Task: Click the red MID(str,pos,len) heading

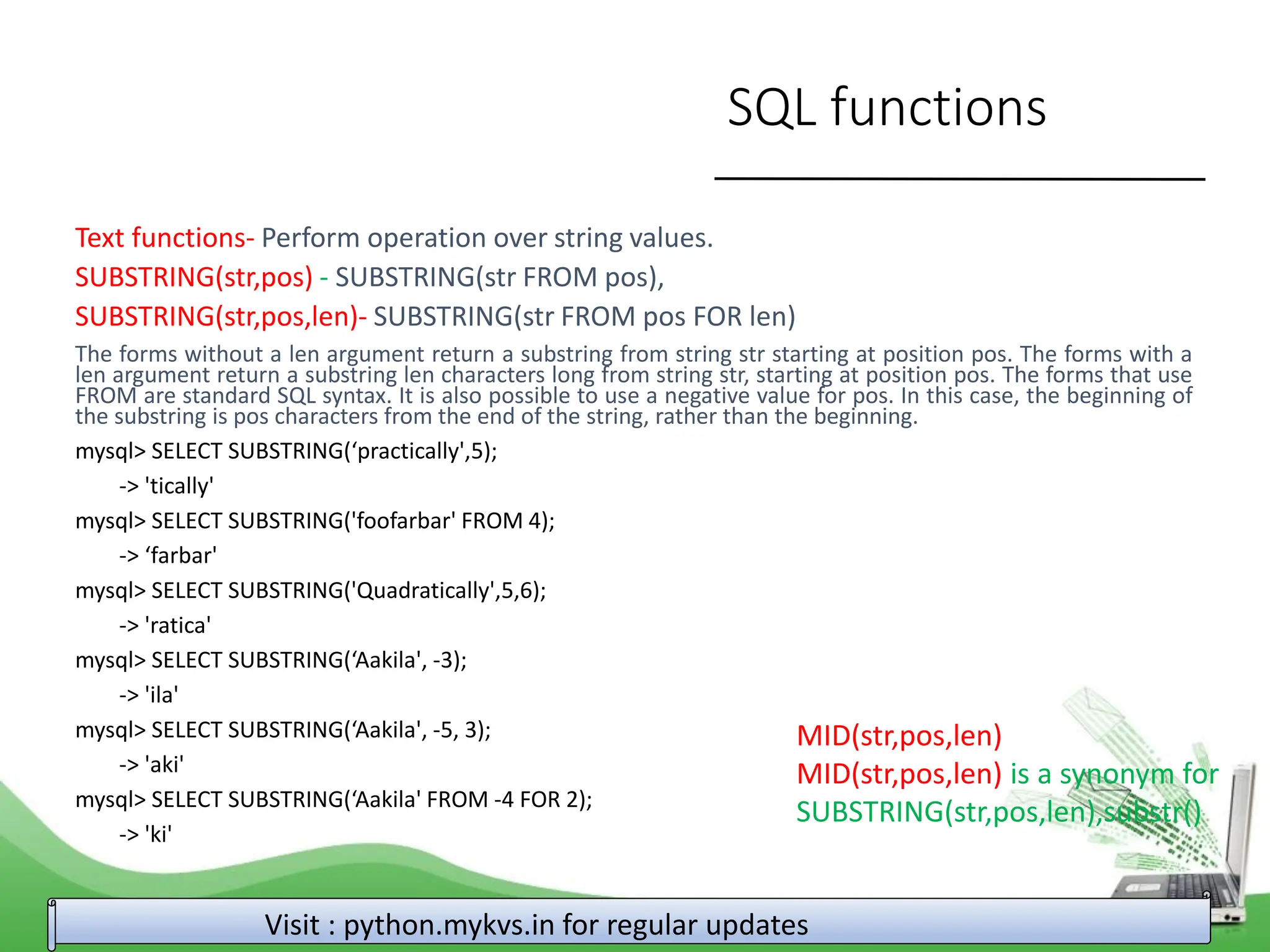Action: point(899,736)
